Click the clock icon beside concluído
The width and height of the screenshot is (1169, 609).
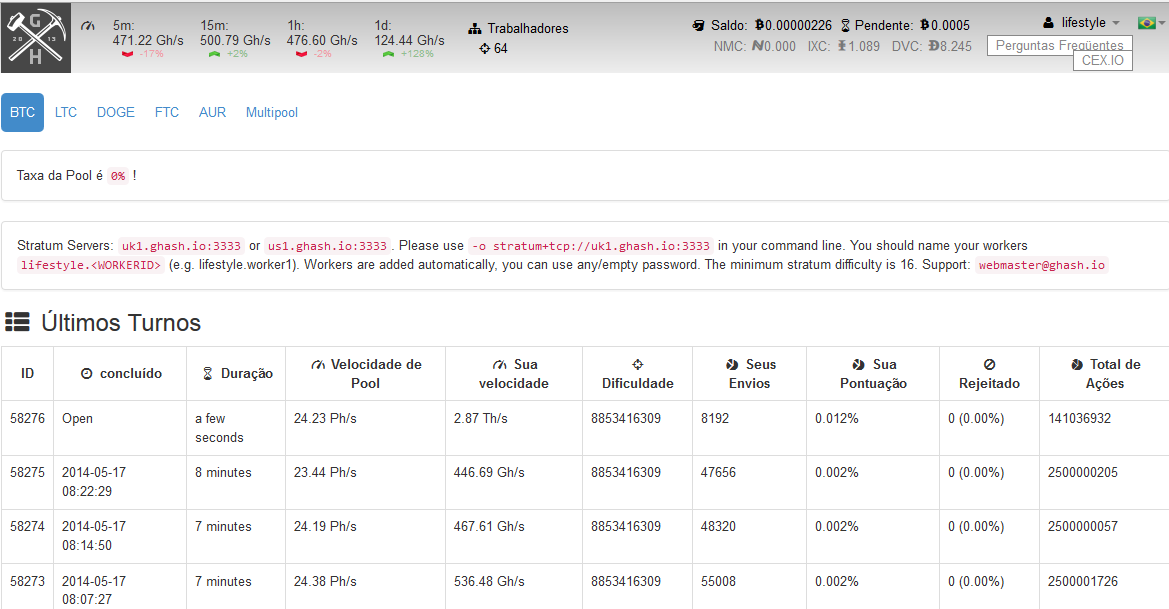tap(86, 373)
